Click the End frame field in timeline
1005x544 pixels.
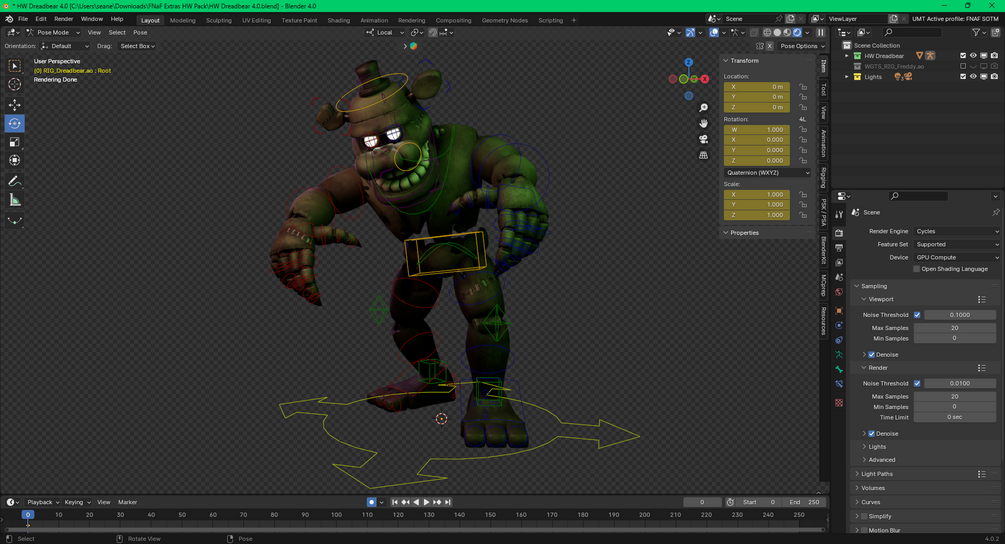(x=805, y=502)
